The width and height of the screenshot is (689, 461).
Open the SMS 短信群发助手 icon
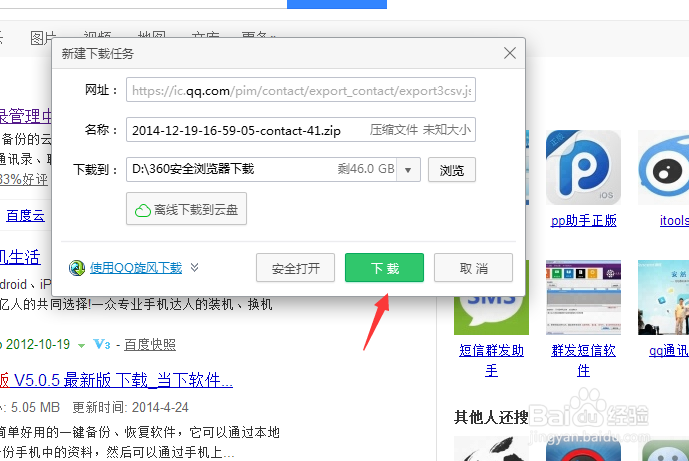491,315
